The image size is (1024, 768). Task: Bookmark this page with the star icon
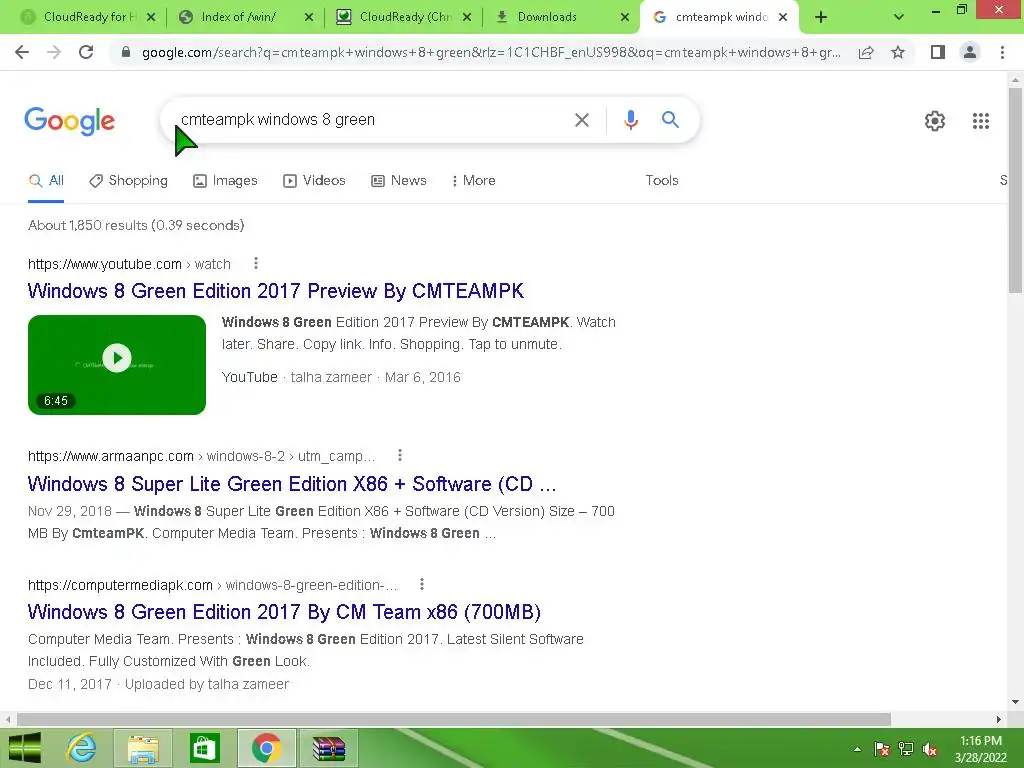point(898,52)
